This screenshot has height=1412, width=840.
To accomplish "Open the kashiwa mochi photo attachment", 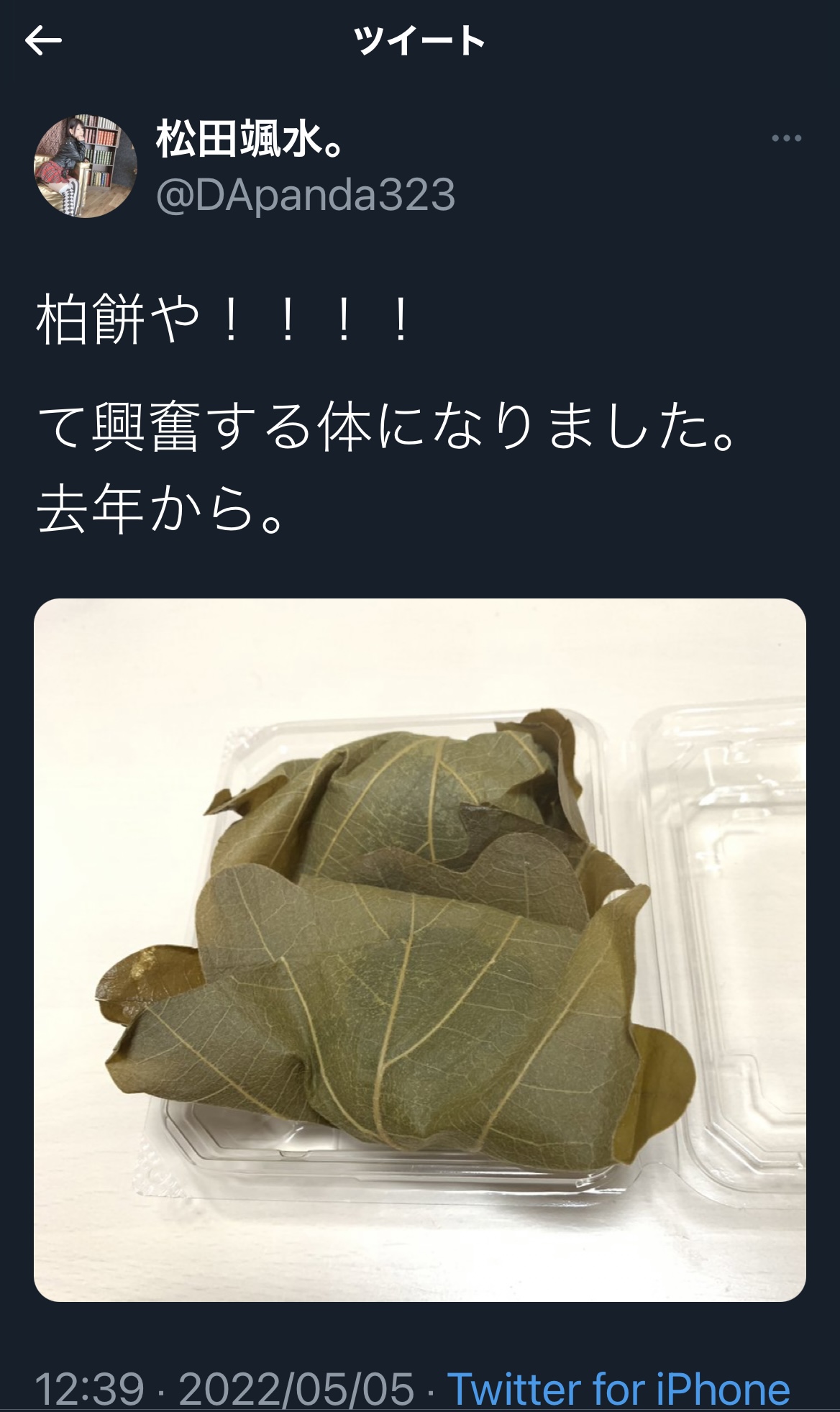I will [x=420, y=950].
